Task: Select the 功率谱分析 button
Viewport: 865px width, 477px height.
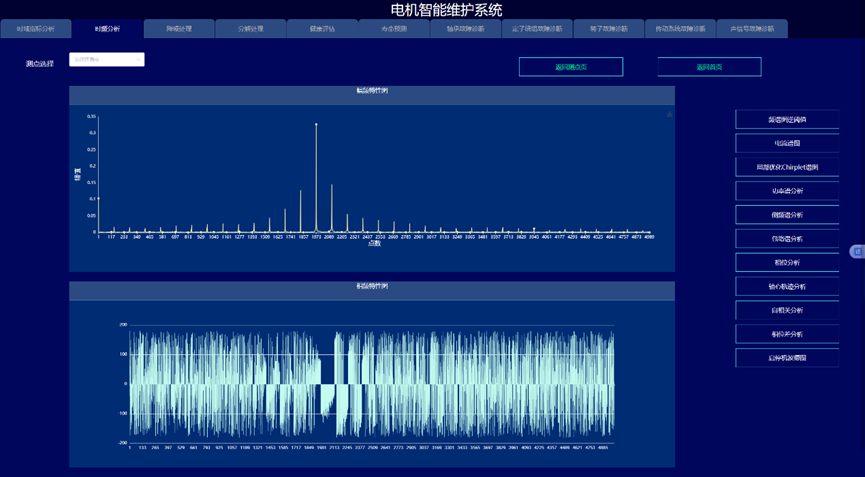Action: pos(787,191)
